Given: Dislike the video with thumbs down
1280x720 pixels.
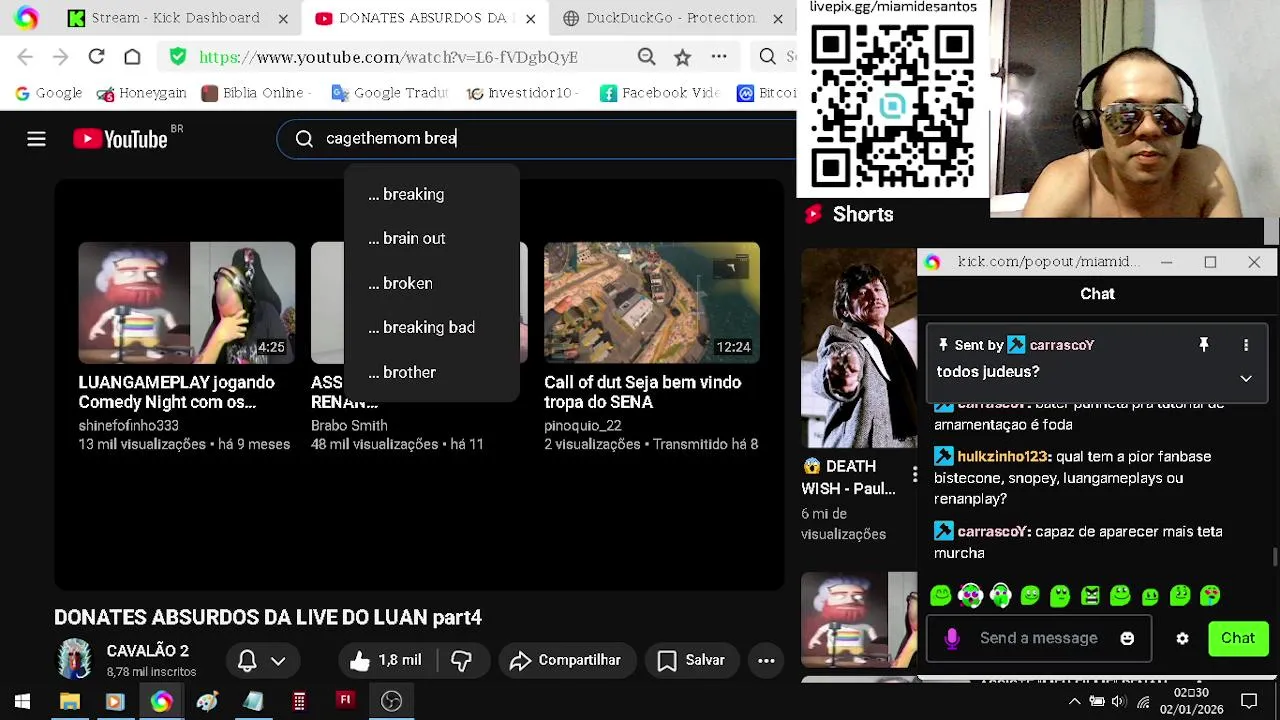Looking at the screenshot, I should (461, 660).
